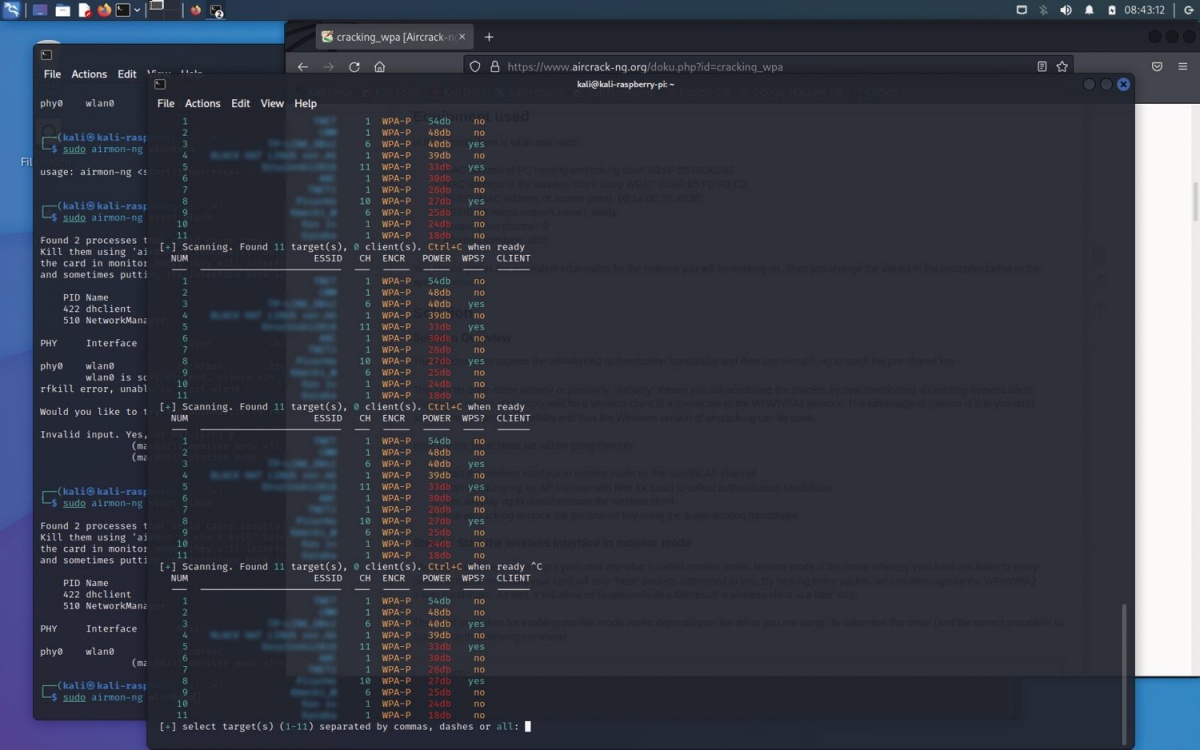The width and height of the screenshot is (1200, 750).
Task: Open the Kali applications menu
Action: (x=11, y=10)
